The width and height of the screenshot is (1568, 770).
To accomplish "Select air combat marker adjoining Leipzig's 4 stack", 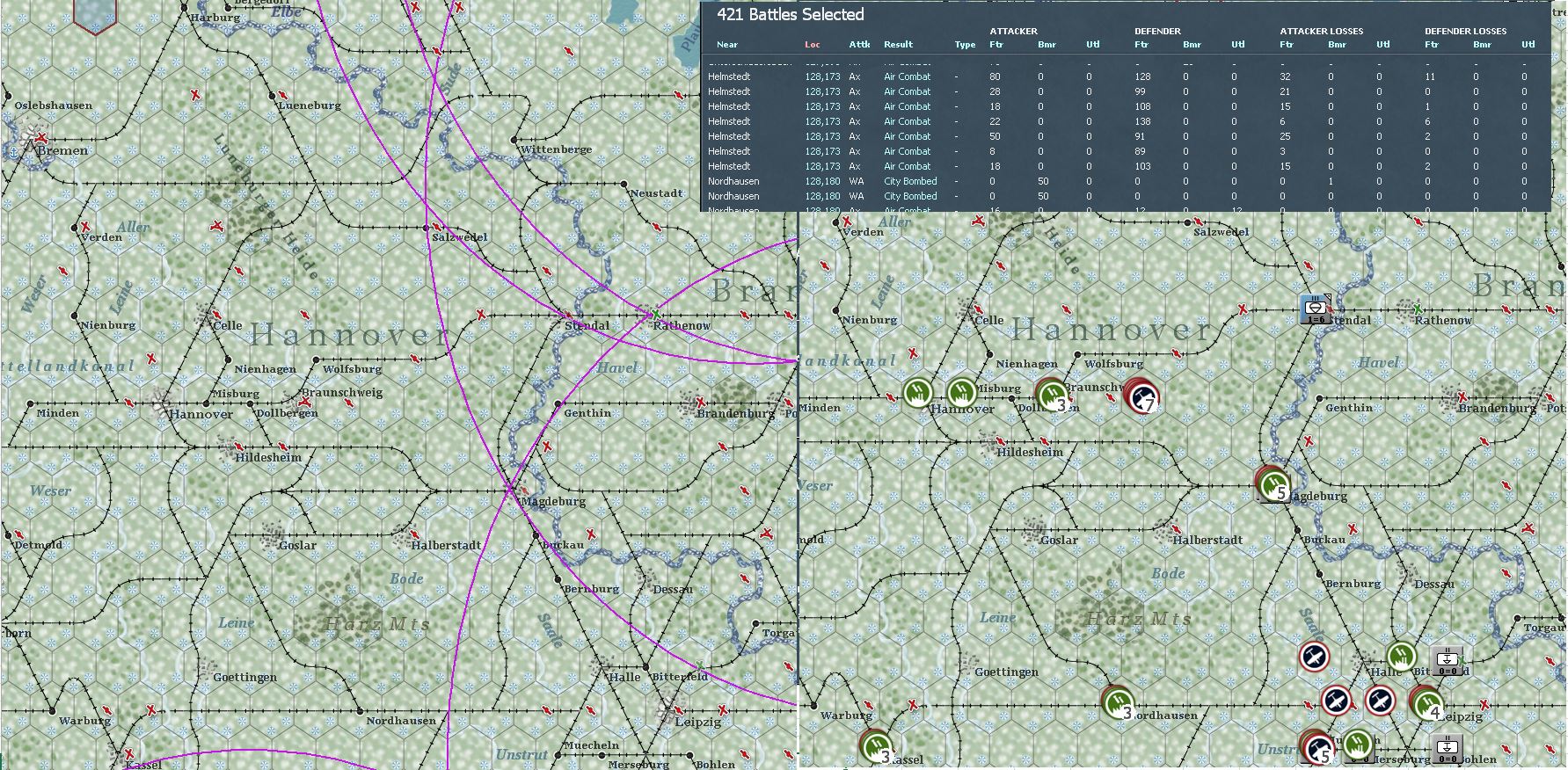I will click(1380, 701).
